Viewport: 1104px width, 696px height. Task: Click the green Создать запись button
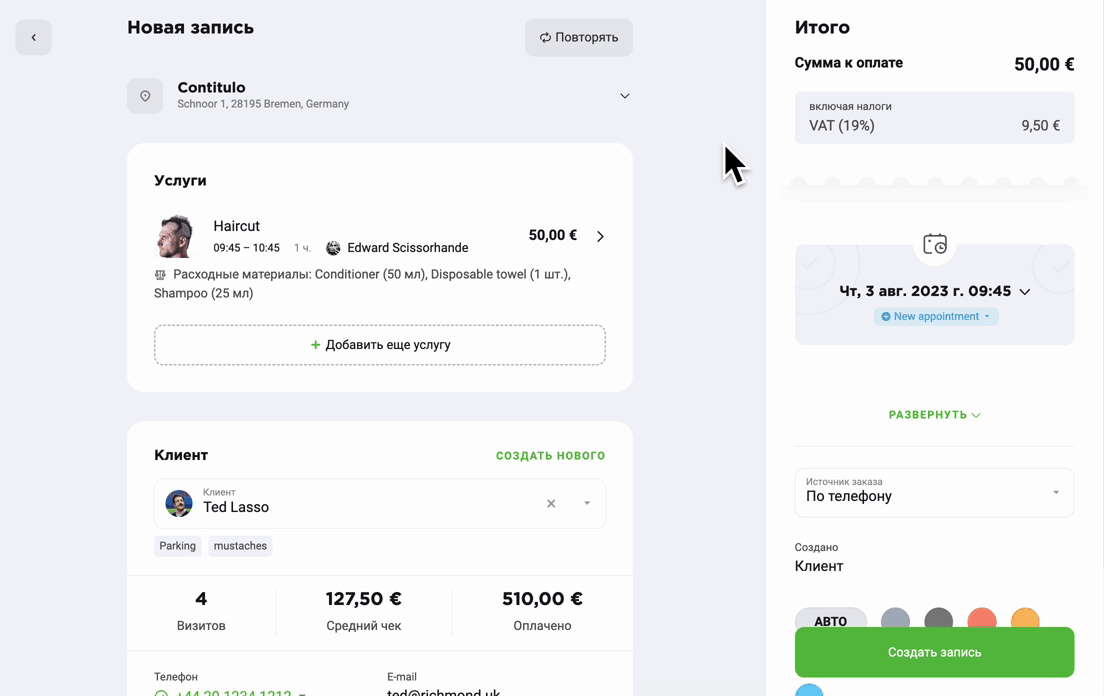[x=934, y=652]
